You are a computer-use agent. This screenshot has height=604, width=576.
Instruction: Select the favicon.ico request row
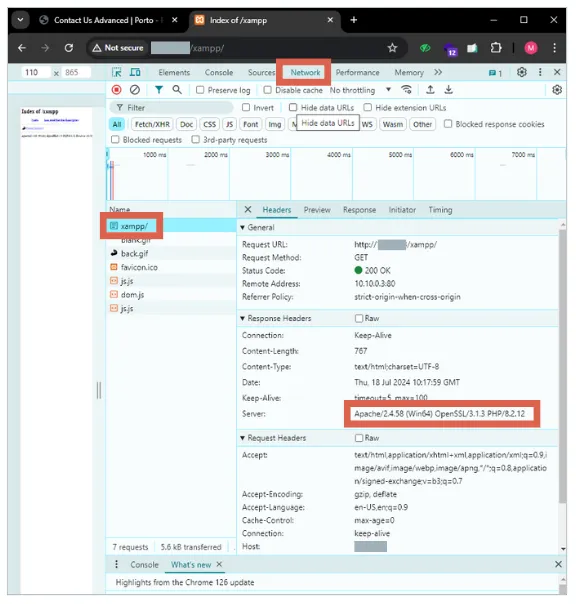[171, 267]
